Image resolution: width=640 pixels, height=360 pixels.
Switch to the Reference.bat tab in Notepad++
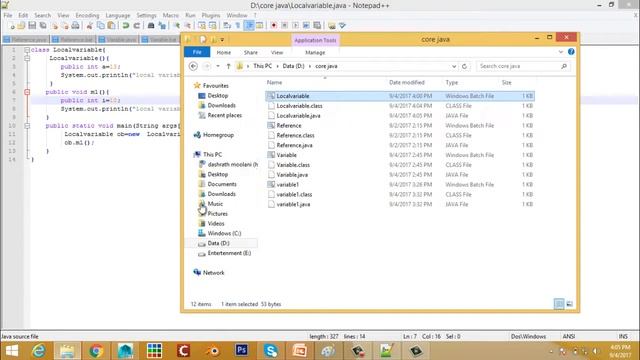[x=73, y=40]
